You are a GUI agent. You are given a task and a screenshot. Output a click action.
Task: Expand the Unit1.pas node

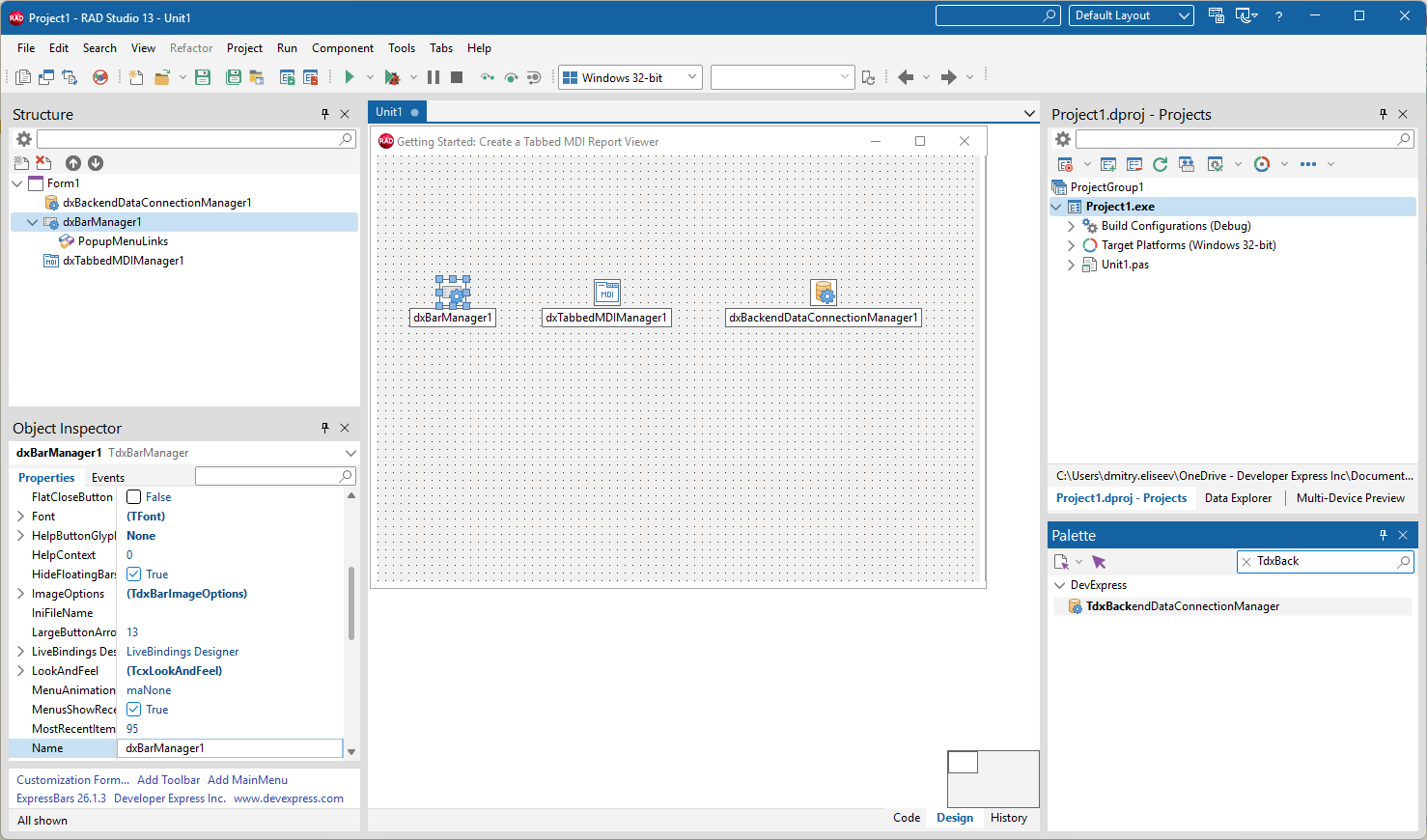[x=1071, y=265]
